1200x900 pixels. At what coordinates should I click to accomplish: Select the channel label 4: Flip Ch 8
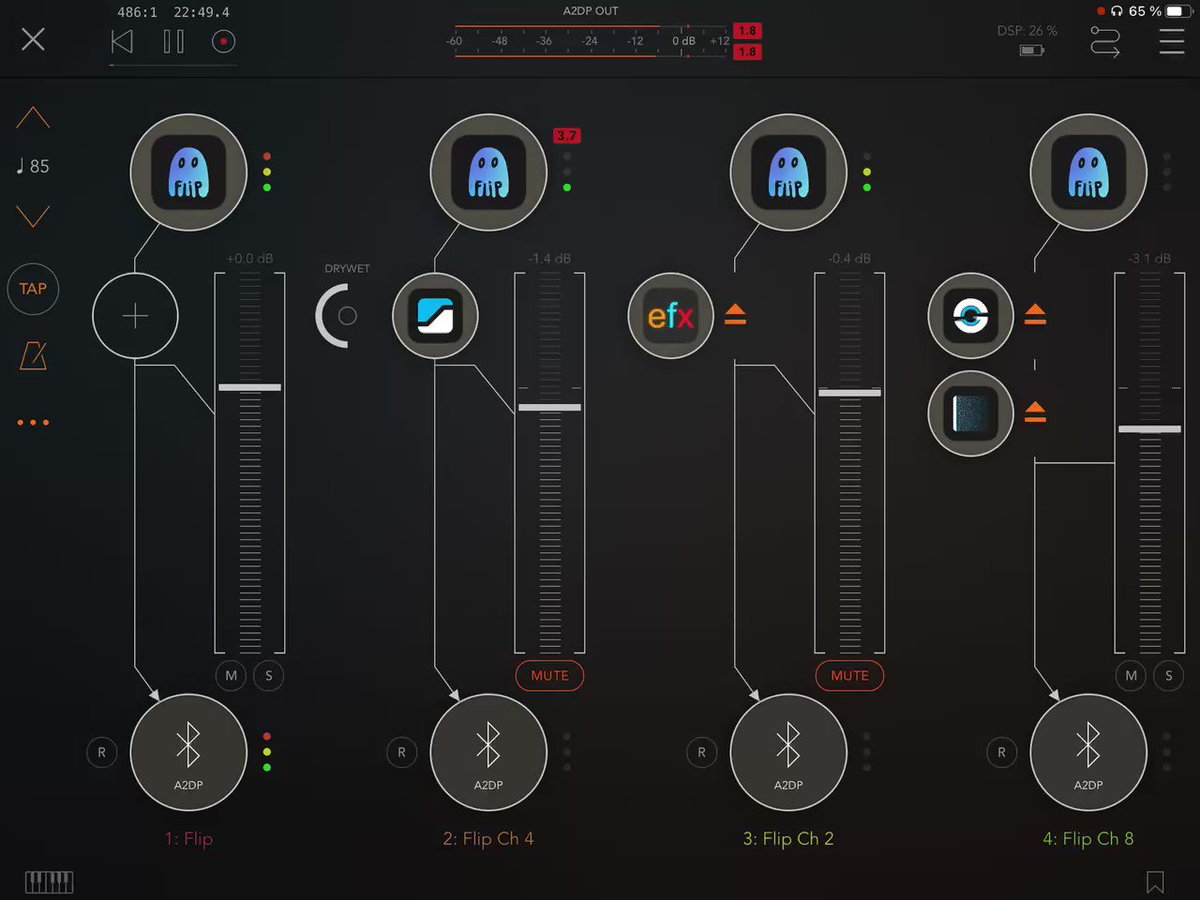1088,839
